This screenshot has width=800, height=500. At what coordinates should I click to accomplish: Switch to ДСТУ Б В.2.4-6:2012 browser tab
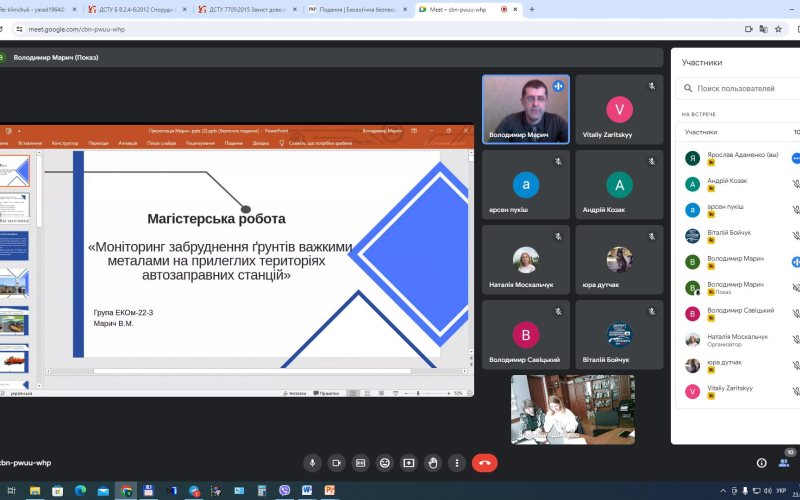point(138,9)
